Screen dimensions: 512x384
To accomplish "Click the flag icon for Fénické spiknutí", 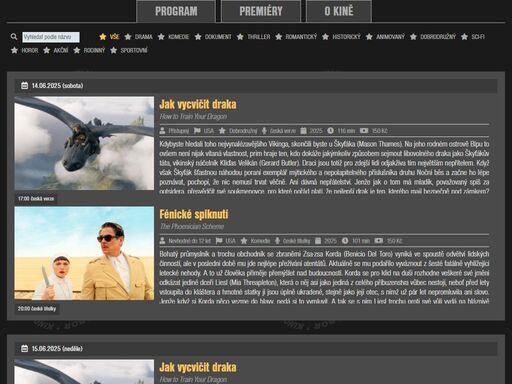I will (x=219, y=241).
